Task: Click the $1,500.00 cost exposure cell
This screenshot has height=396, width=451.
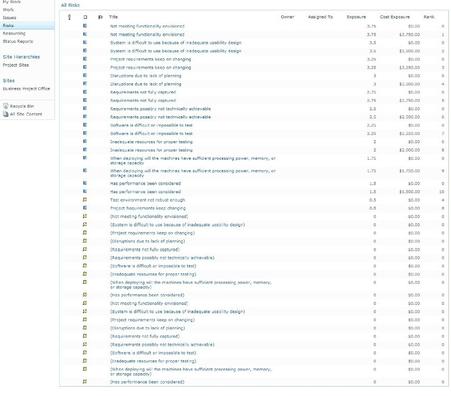Action: [x=409, y=192]
